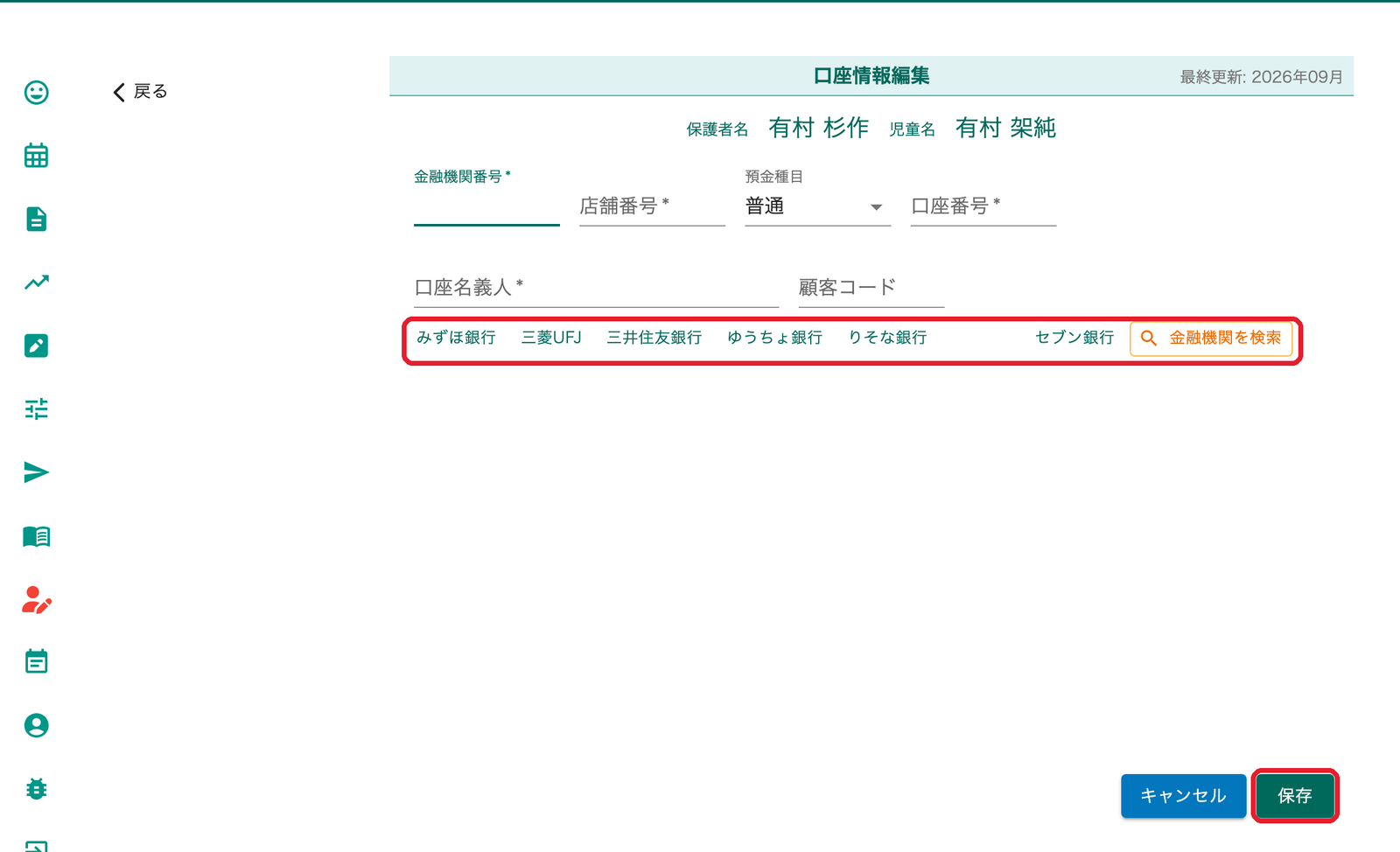Open the paper plane send icon

pos(36,472)
